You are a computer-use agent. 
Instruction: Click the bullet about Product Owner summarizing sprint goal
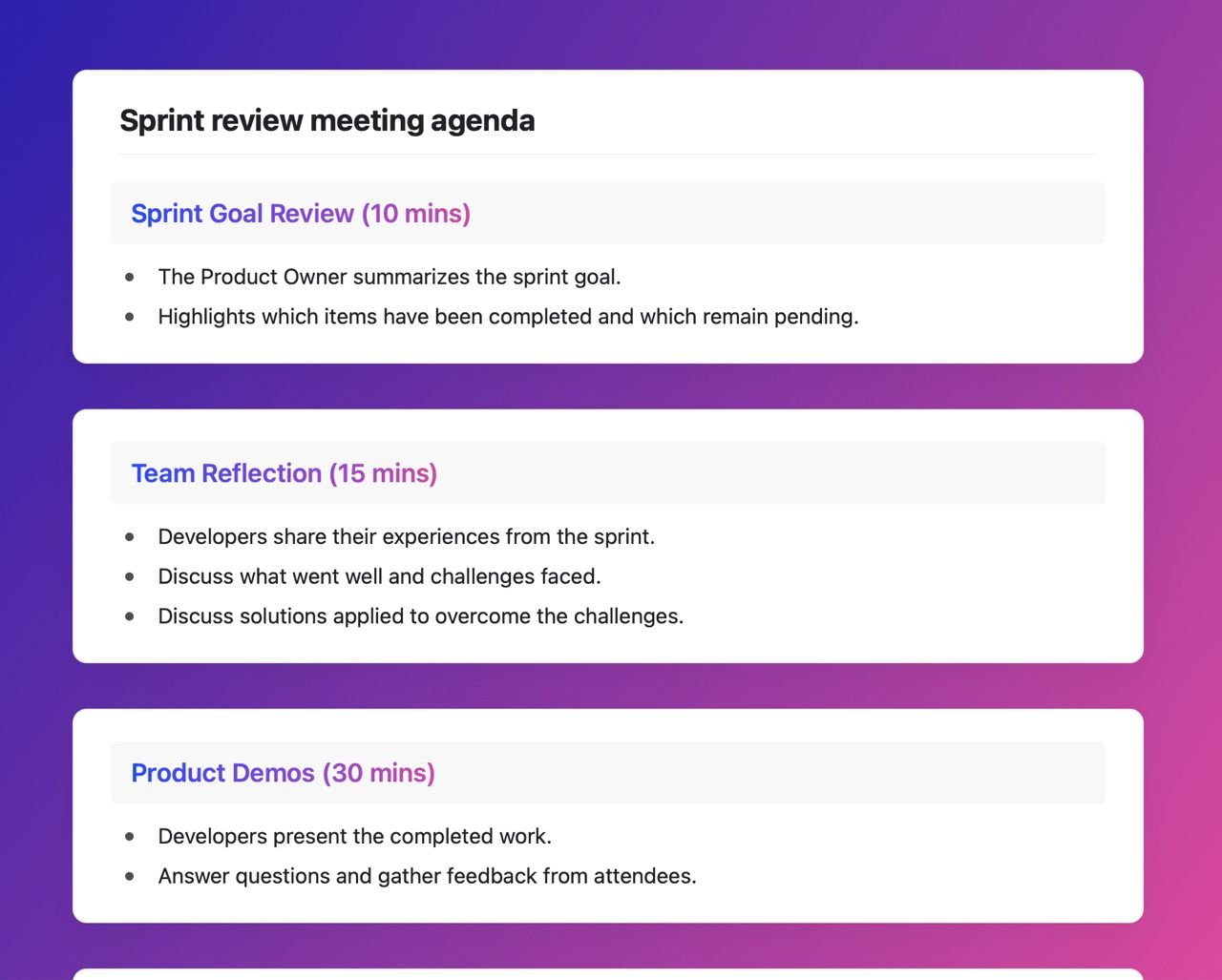[390, 277]
